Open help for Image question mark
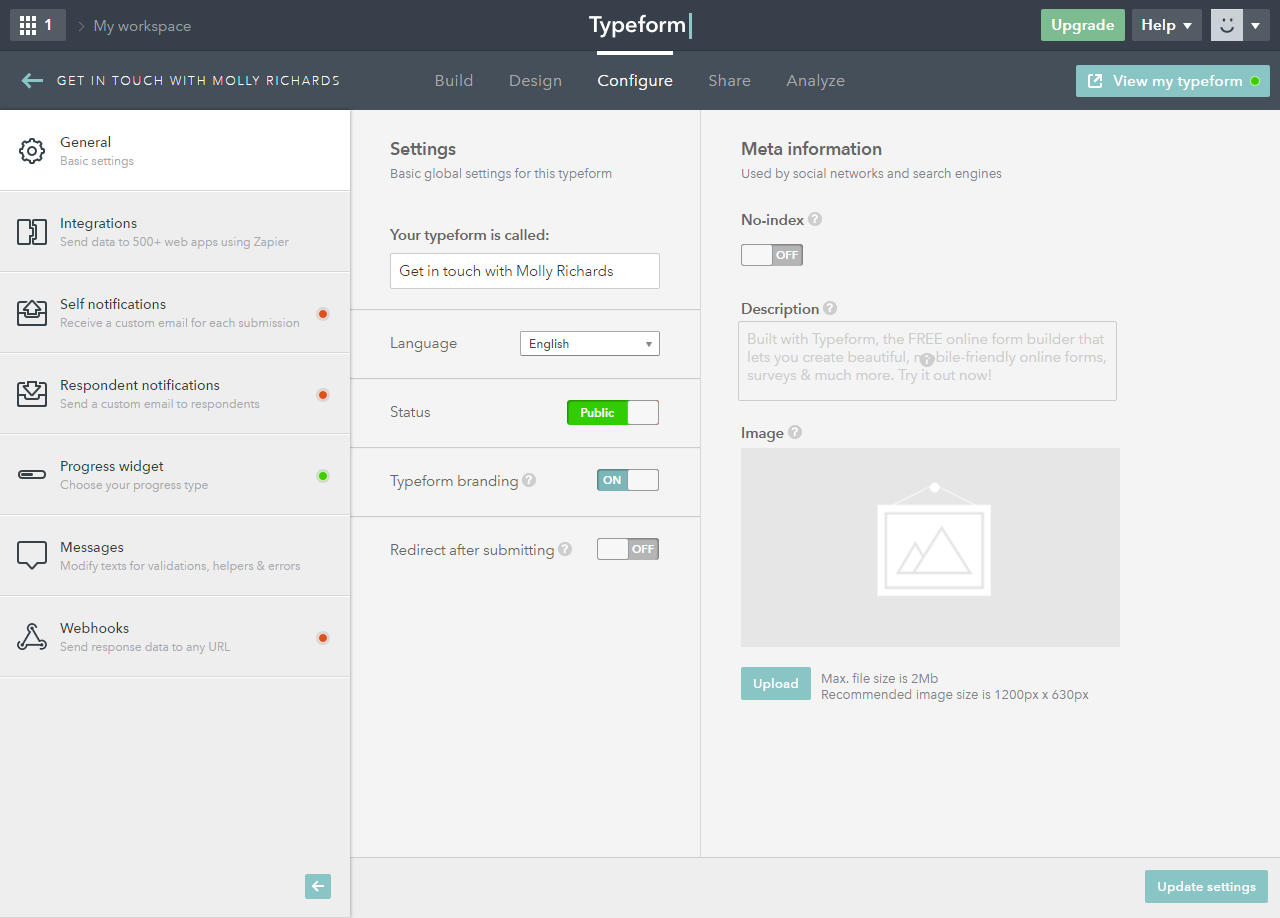1280x918 pixels. pyautogui.click(x=795, y=432)
